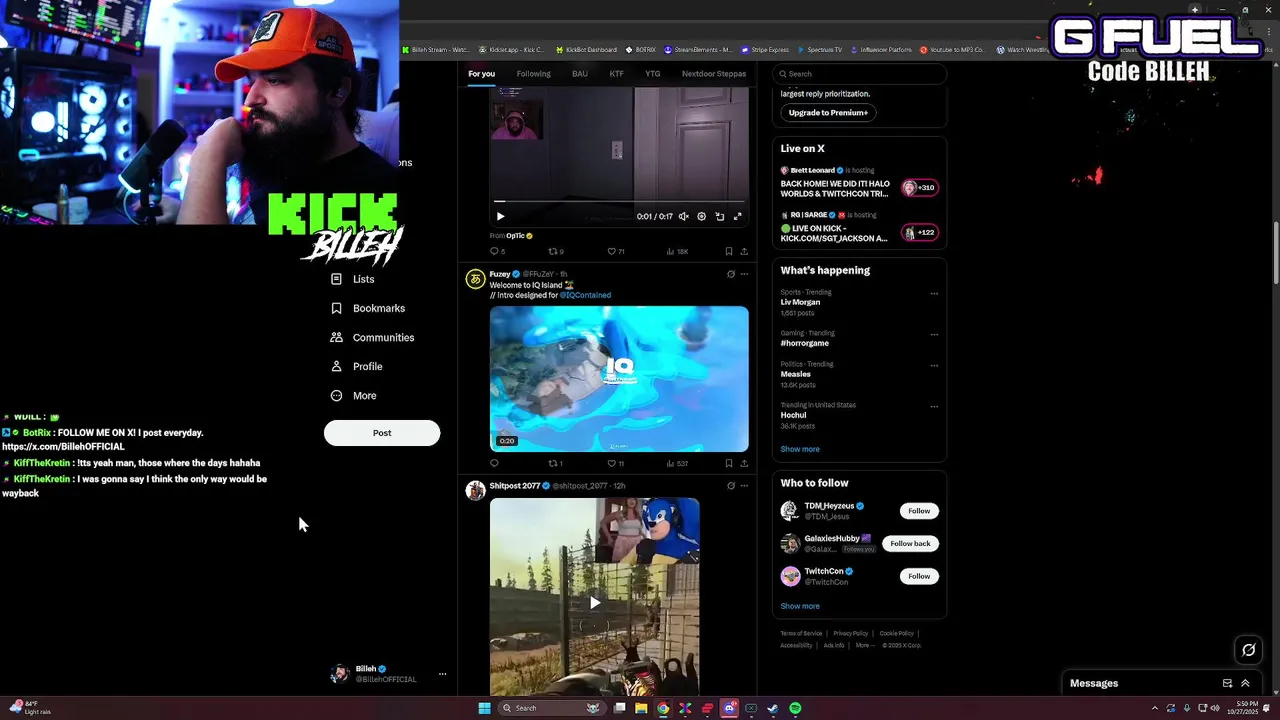The height and width of the screenshot is (720, 1280).
Task: Open Spotify from the taskbar
Action: click(x=795, y=708)
